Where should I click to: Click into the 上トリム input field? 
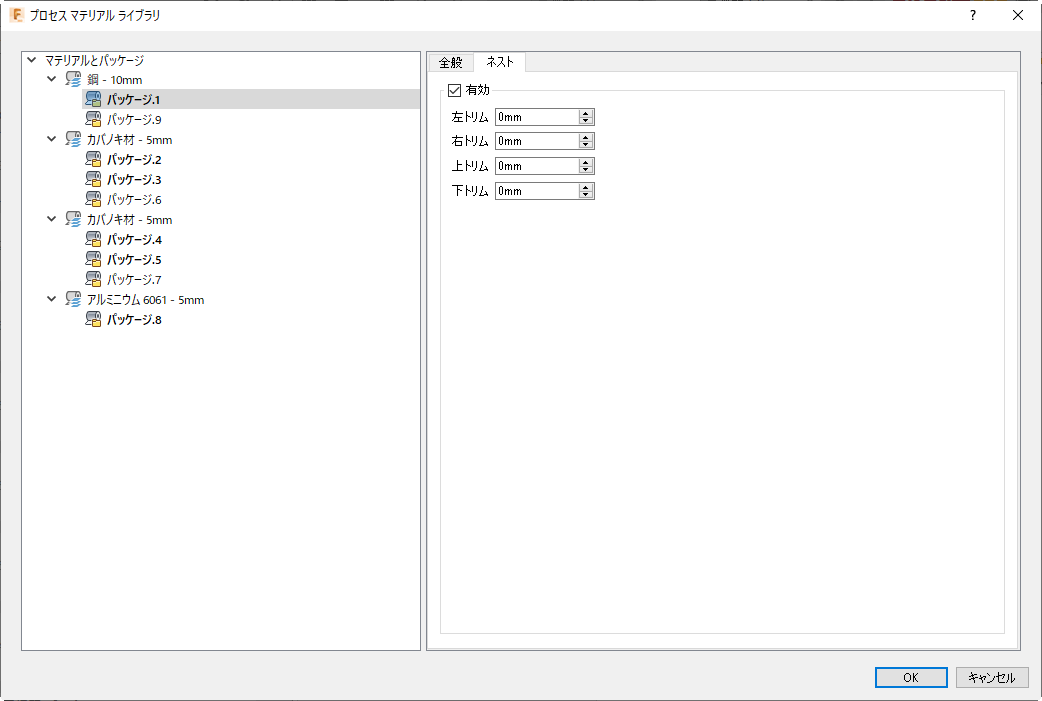point(537,166)
